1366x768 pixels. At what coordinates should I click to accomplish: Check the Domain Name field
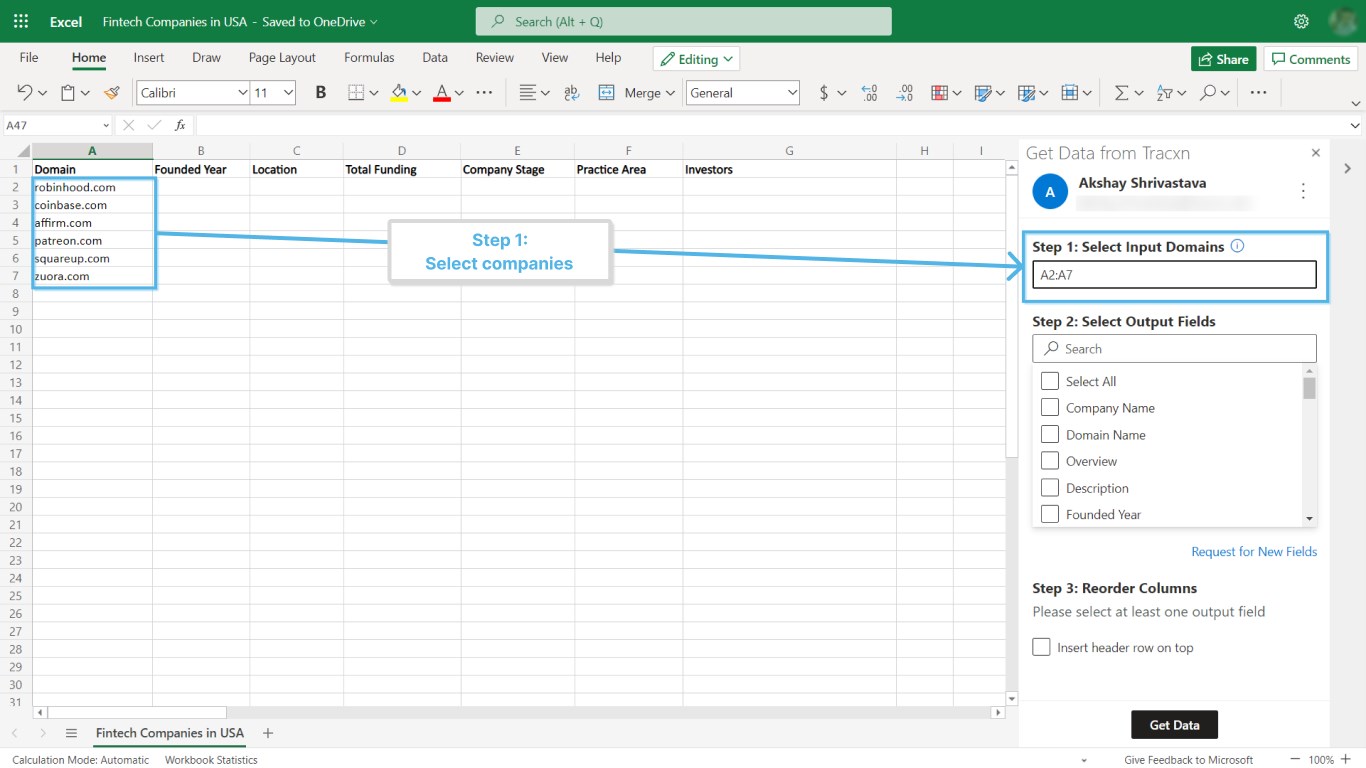1050,434
